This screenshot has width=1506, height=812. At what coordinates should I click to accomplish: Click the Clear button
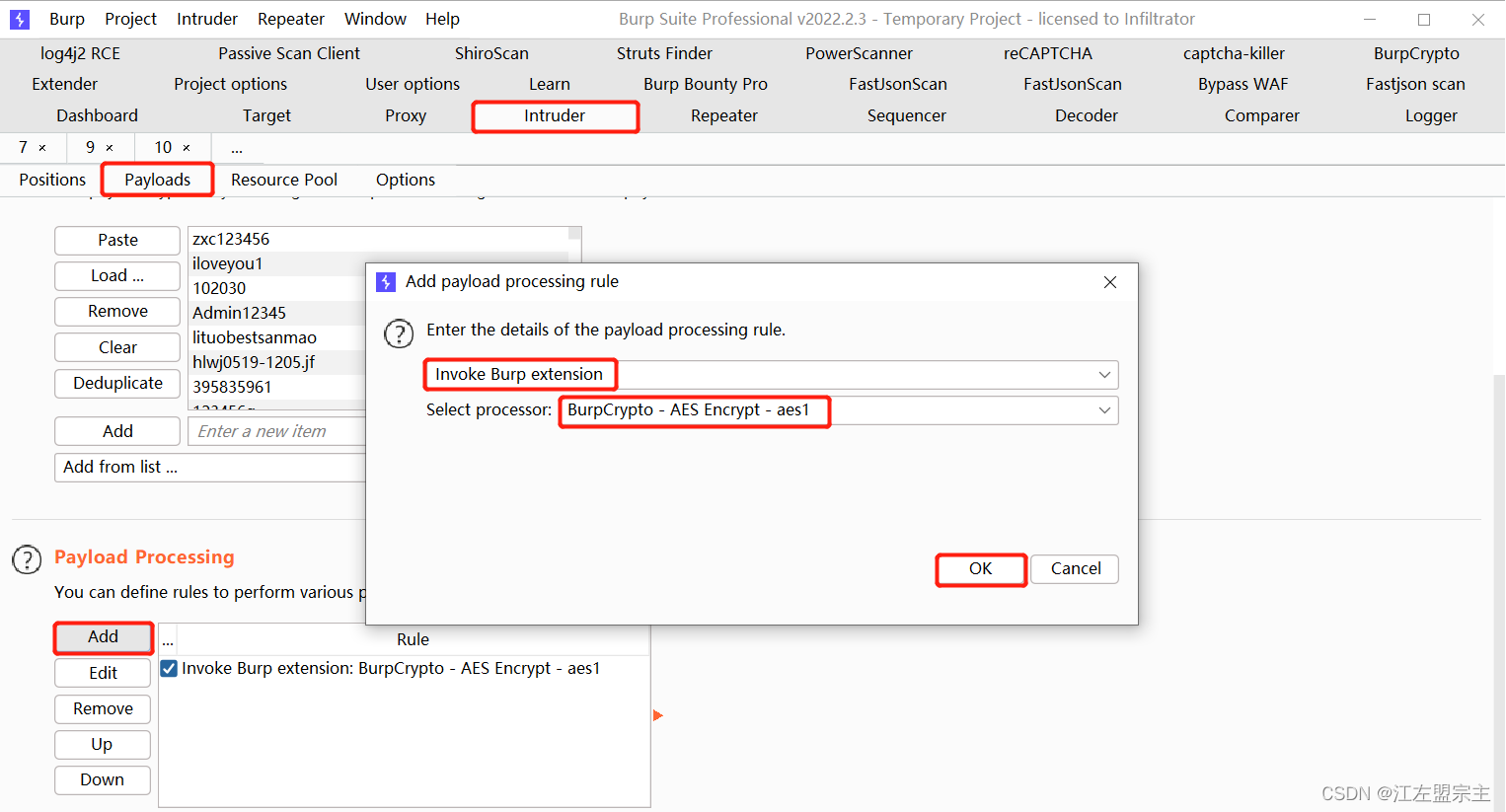click(117, 348)
